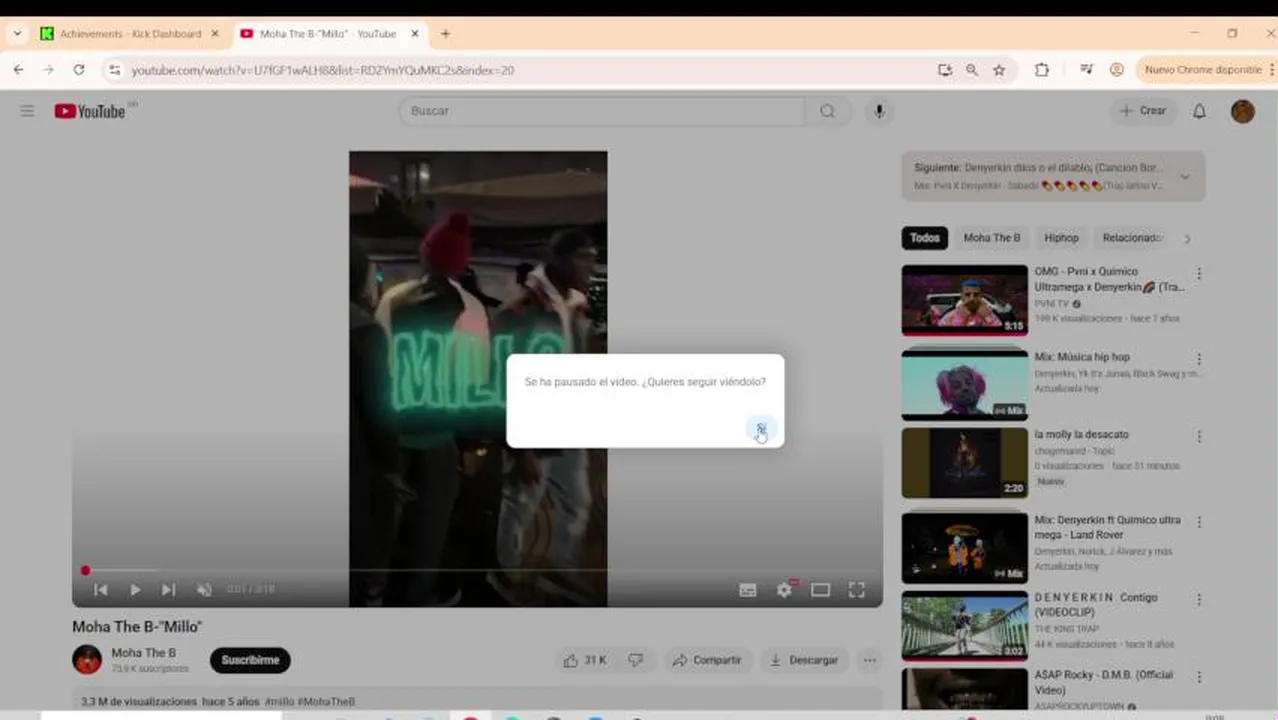Open options menu for Mix: Denyerkin ft Quimico
The height and width of the screenshot is (720, 1278).
[1199, 522]
